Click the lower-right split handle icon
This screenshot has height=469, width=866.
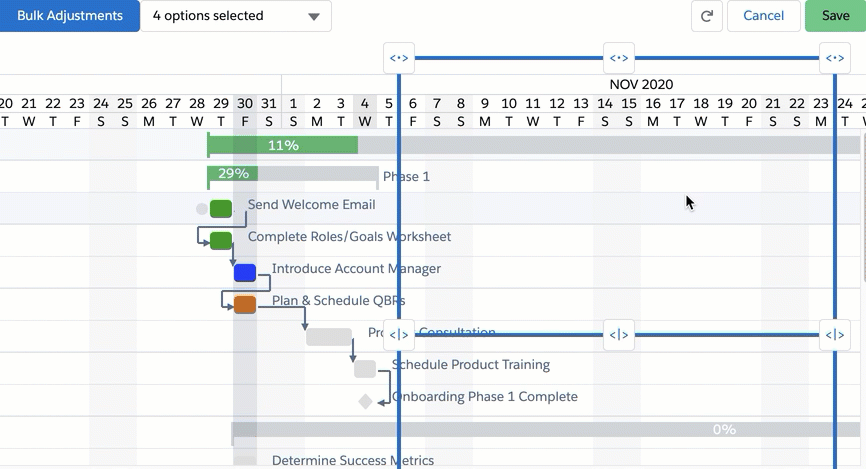835,335
